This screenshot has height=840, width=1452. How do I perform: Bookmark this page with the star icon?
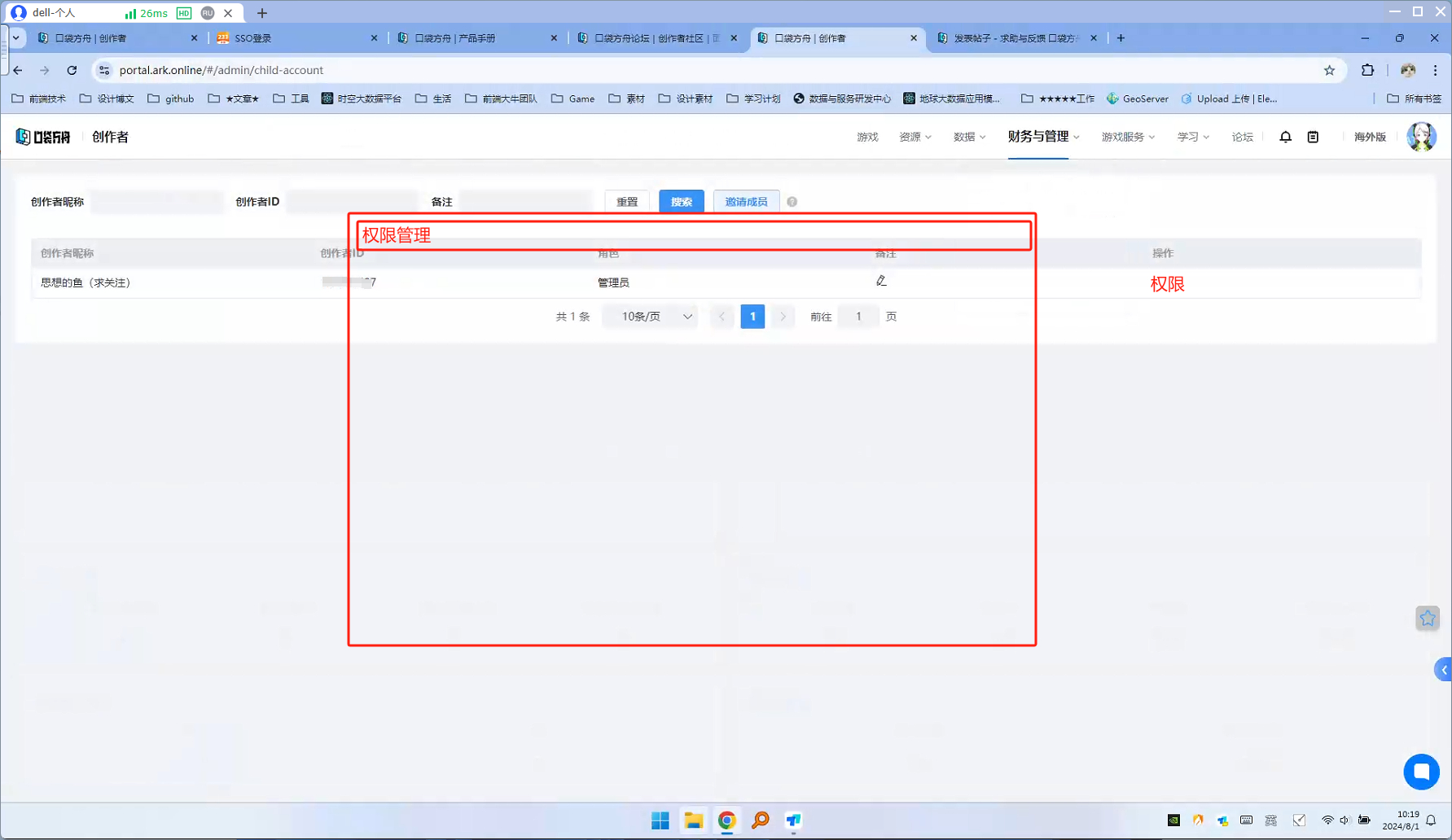click(x=1329, y=70)
